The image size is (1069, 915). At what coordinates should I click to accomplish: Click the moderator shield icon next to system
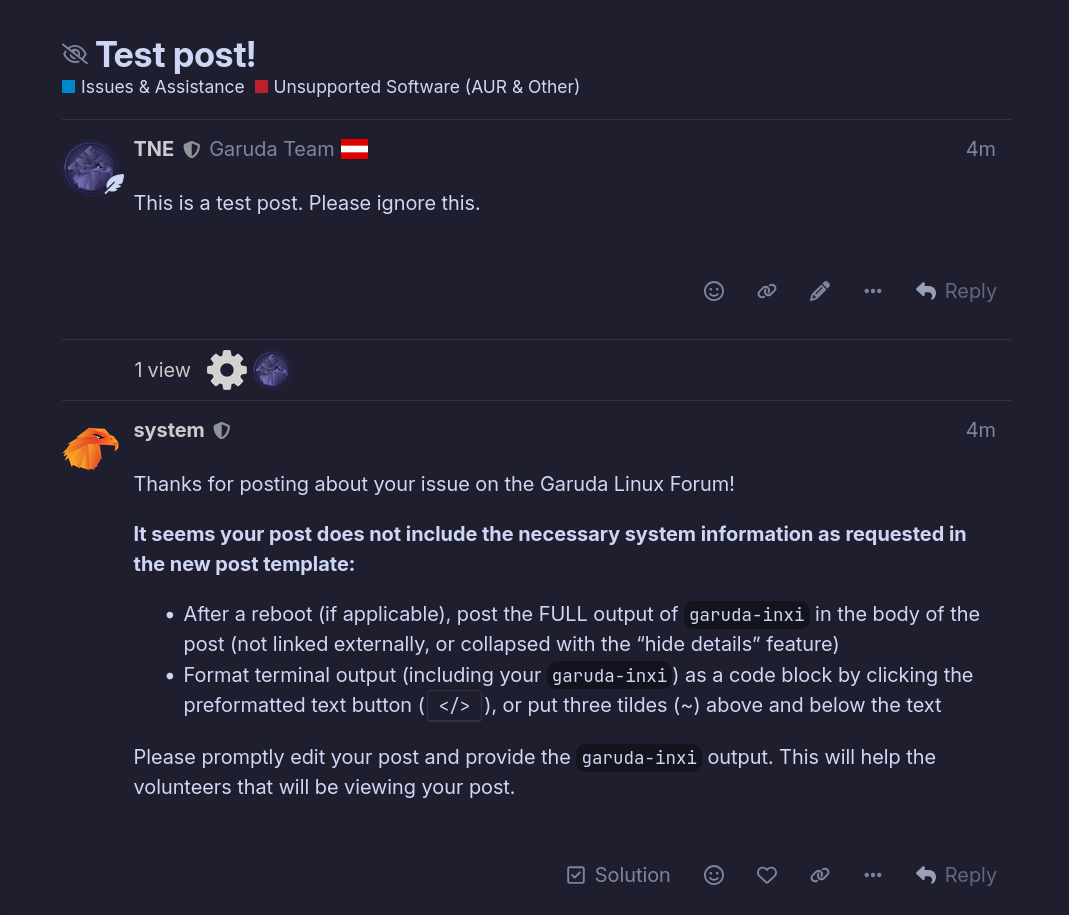(222, 431)
